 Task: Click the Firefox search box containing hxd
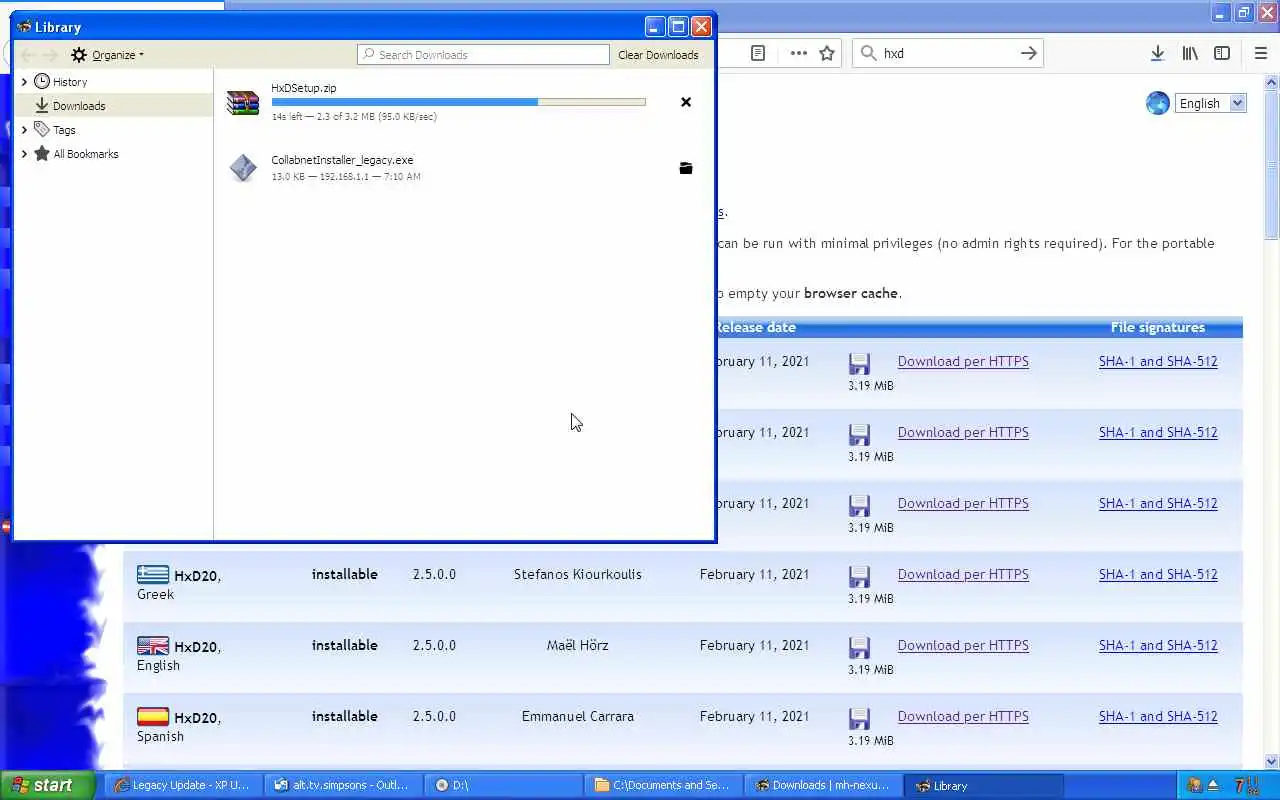click(x=948, y=54)
